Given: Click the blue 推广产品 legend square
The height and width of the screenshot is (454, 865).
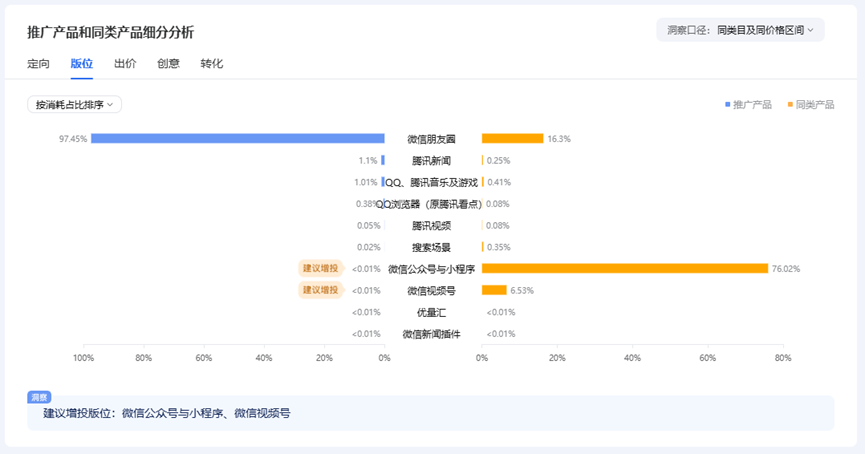Looking at the screenshot, I should click(727, 104).
